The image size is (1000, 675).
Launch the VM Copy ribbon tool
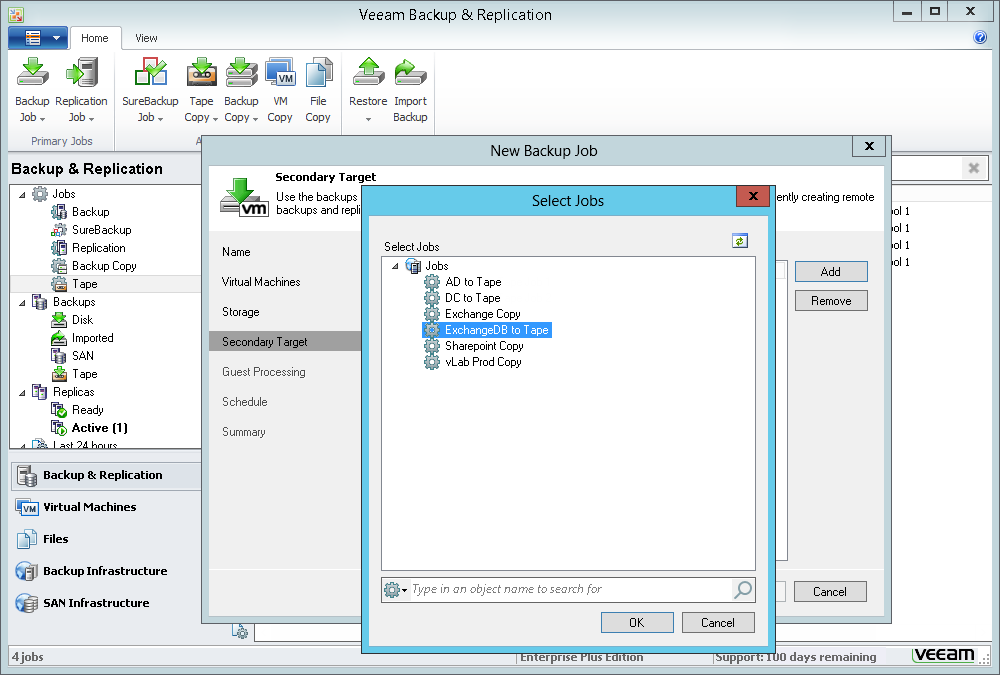click(x=280, y=89)
